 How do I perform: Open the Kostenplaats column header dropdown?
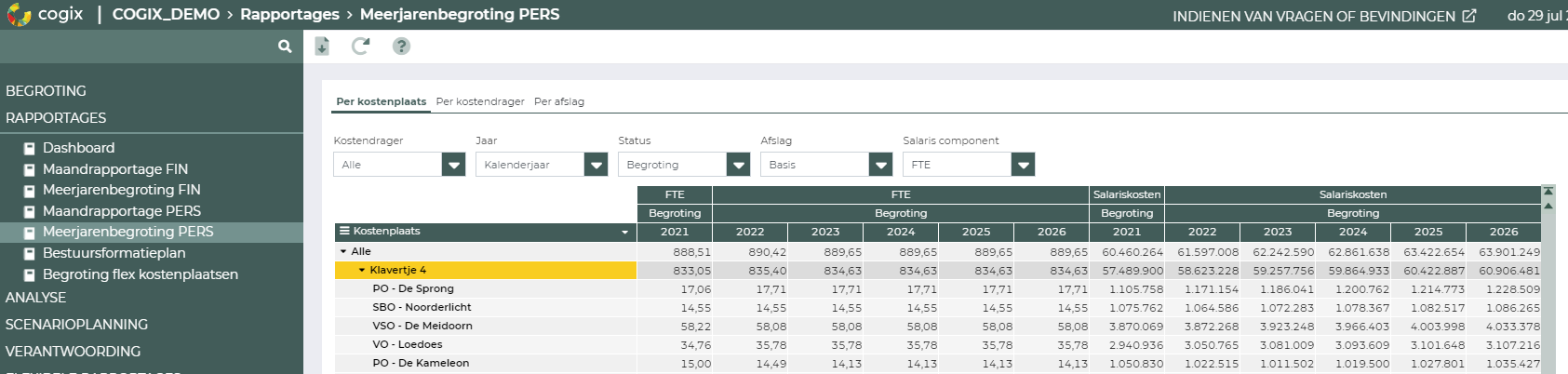coord(625,233)
